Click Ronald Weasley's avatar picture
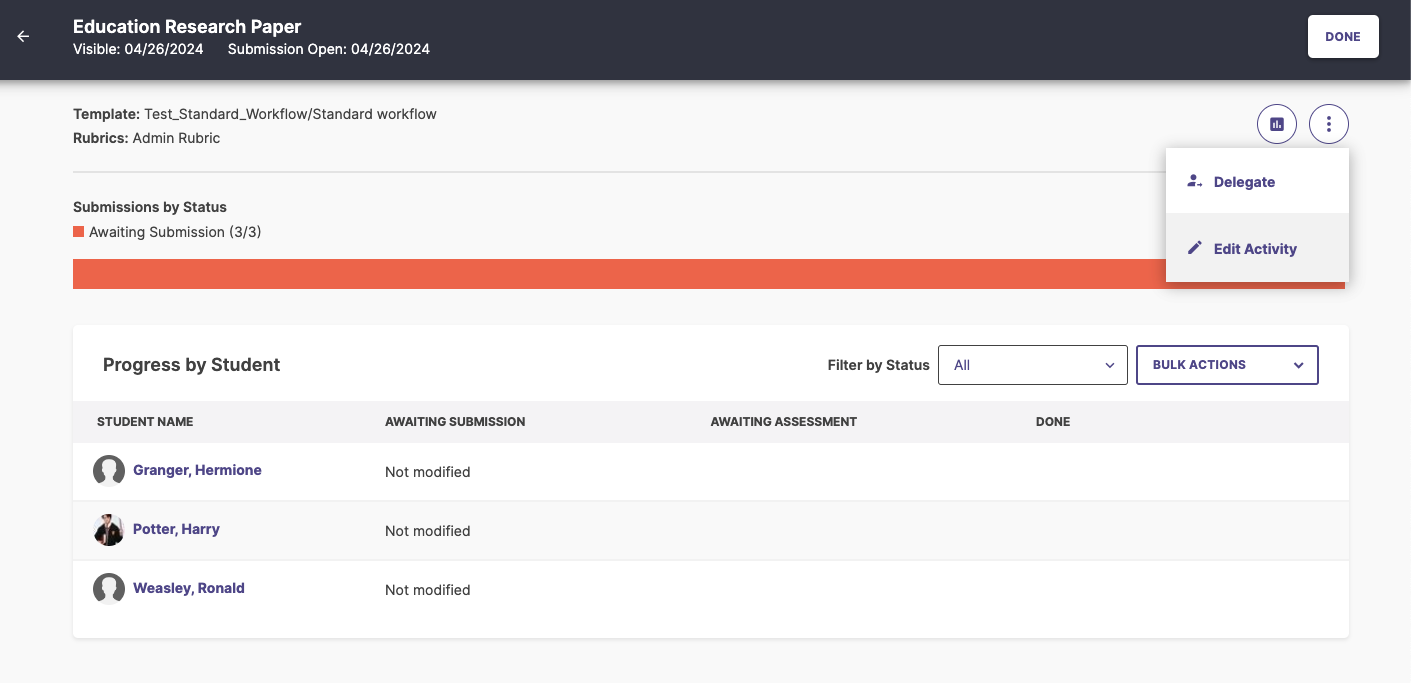The width and height of the screenshot is (1411, 683). click(x=109, y=588)
